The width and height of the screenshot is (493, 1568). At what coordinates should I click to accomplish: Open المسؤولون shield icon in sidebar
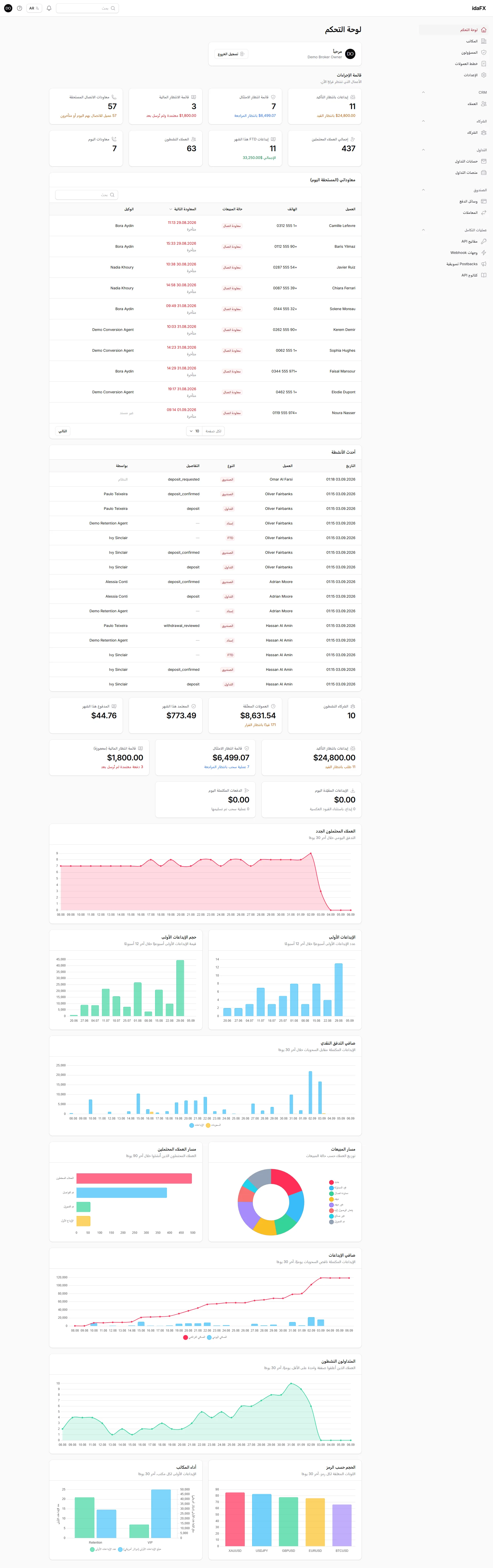point(484,52)
